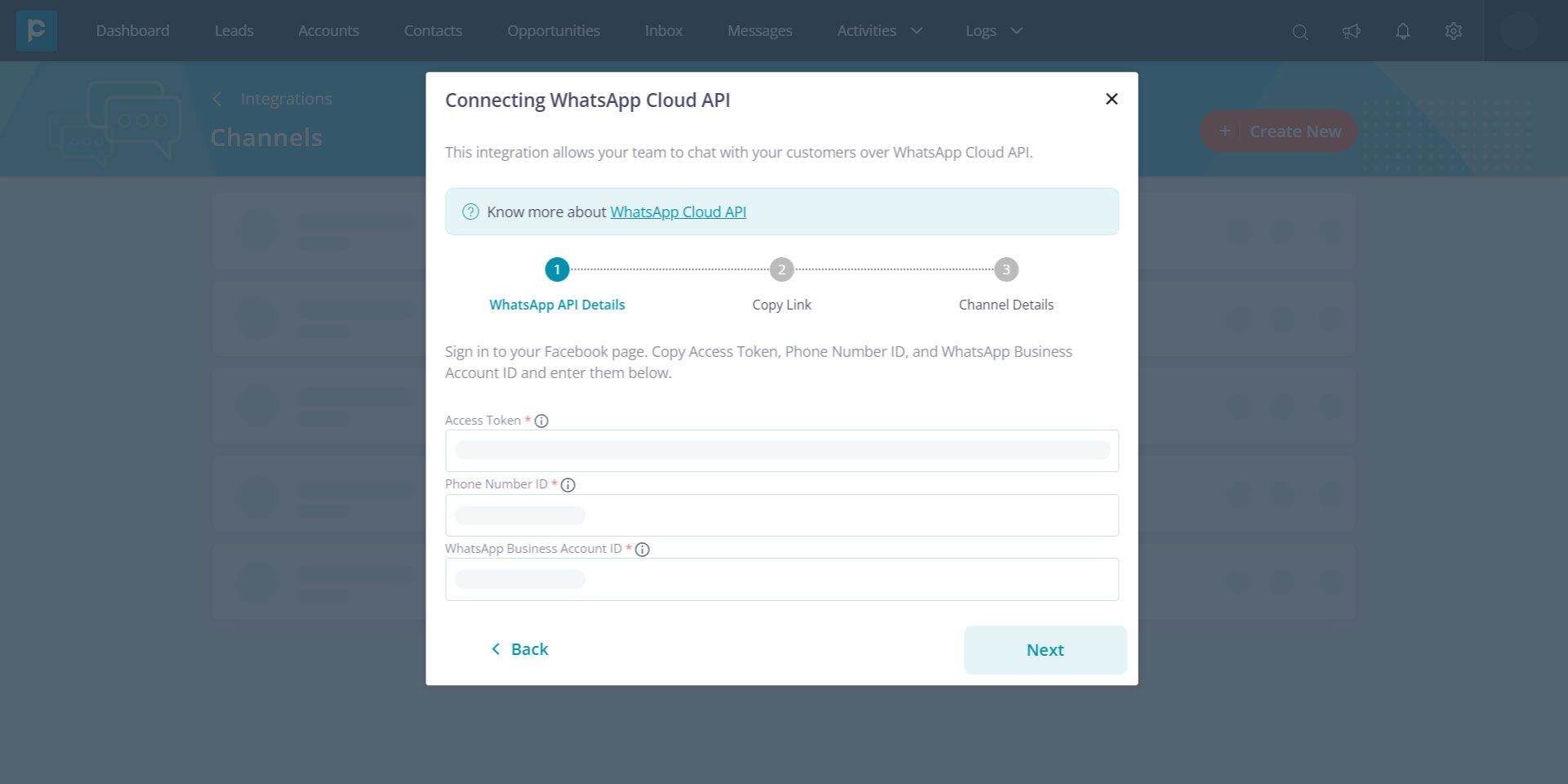Screen dimensions: 1568x784
Task: Click the Copy Link step label
Action: (782, 305)
